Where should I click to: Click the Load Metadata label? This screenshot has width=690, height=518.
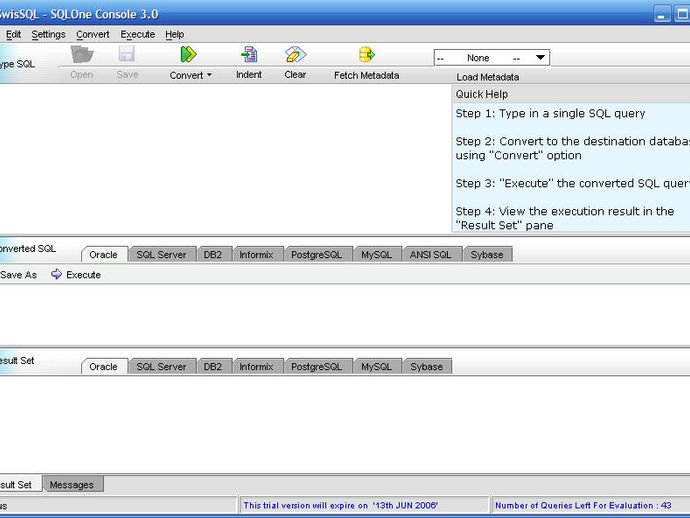(488, 77)
